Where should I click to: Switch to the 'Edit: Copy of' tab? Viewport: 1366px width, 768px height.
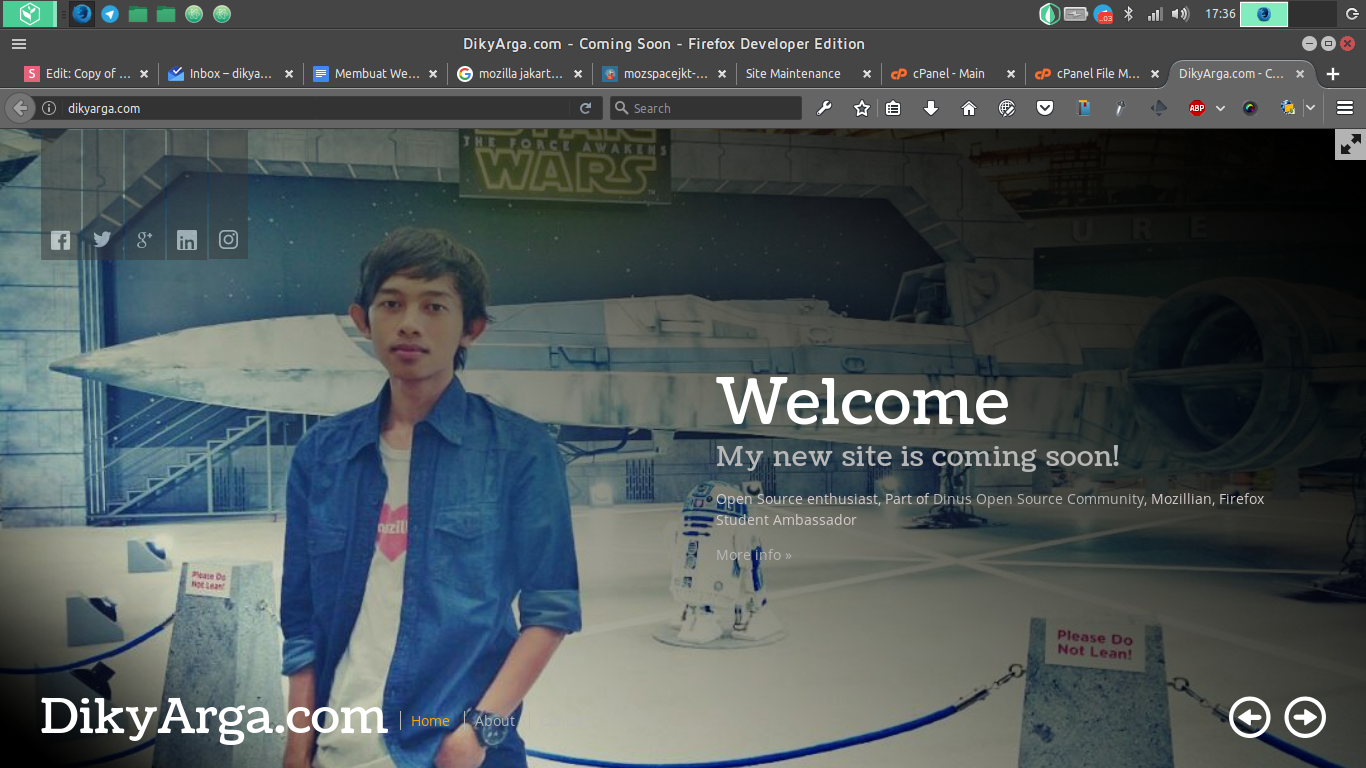pos(88,73)
